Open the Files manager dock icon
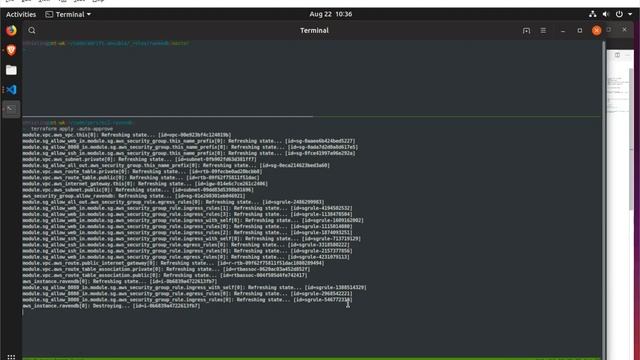The width and height of the screenshot is (640, 360). (x=11, y=70)
